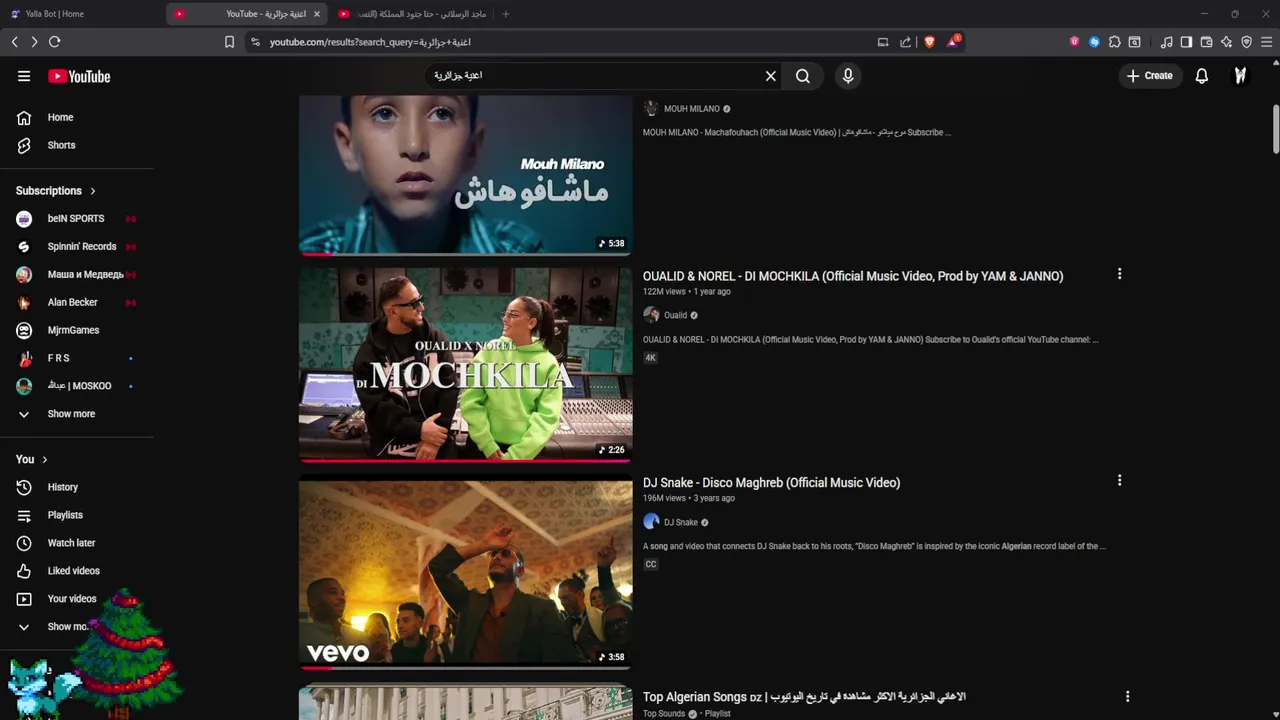Start voice search with the microphone
The height and width of the screenshot is (720, 1280).
click(848, 76)
